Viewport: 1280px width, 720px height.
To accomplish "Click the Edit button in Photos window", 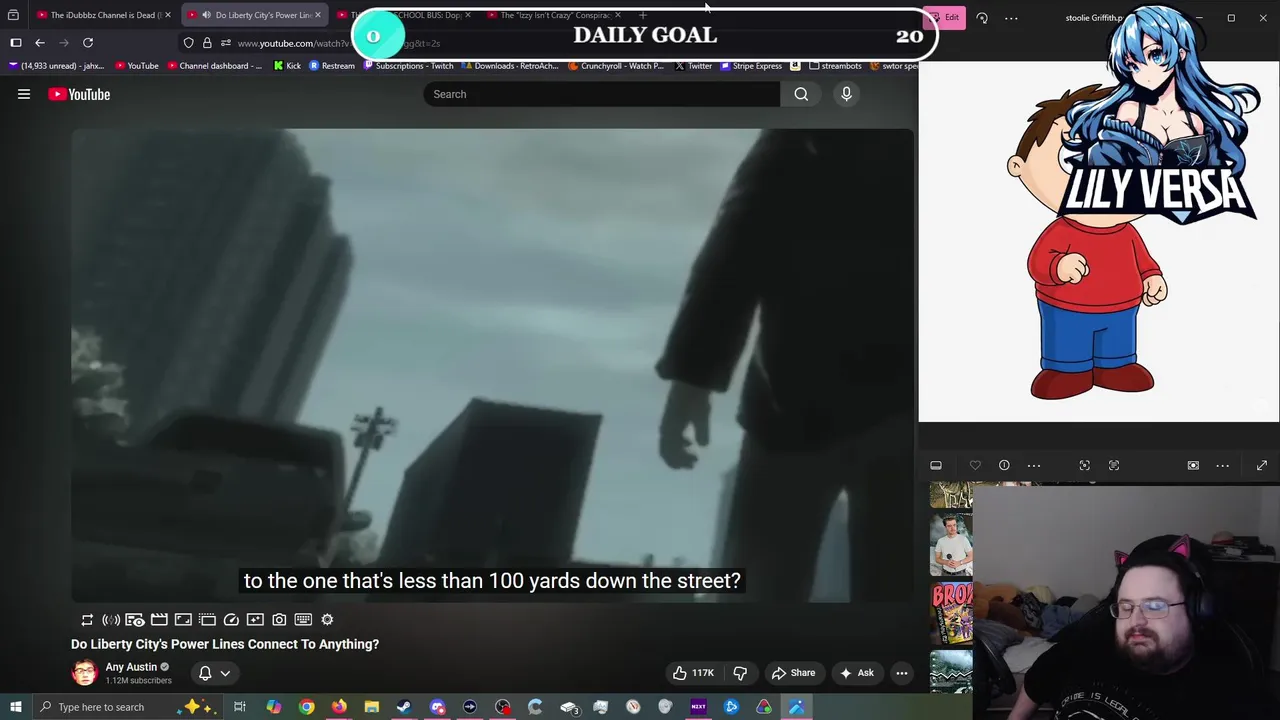I will click(x=944, y=17).
